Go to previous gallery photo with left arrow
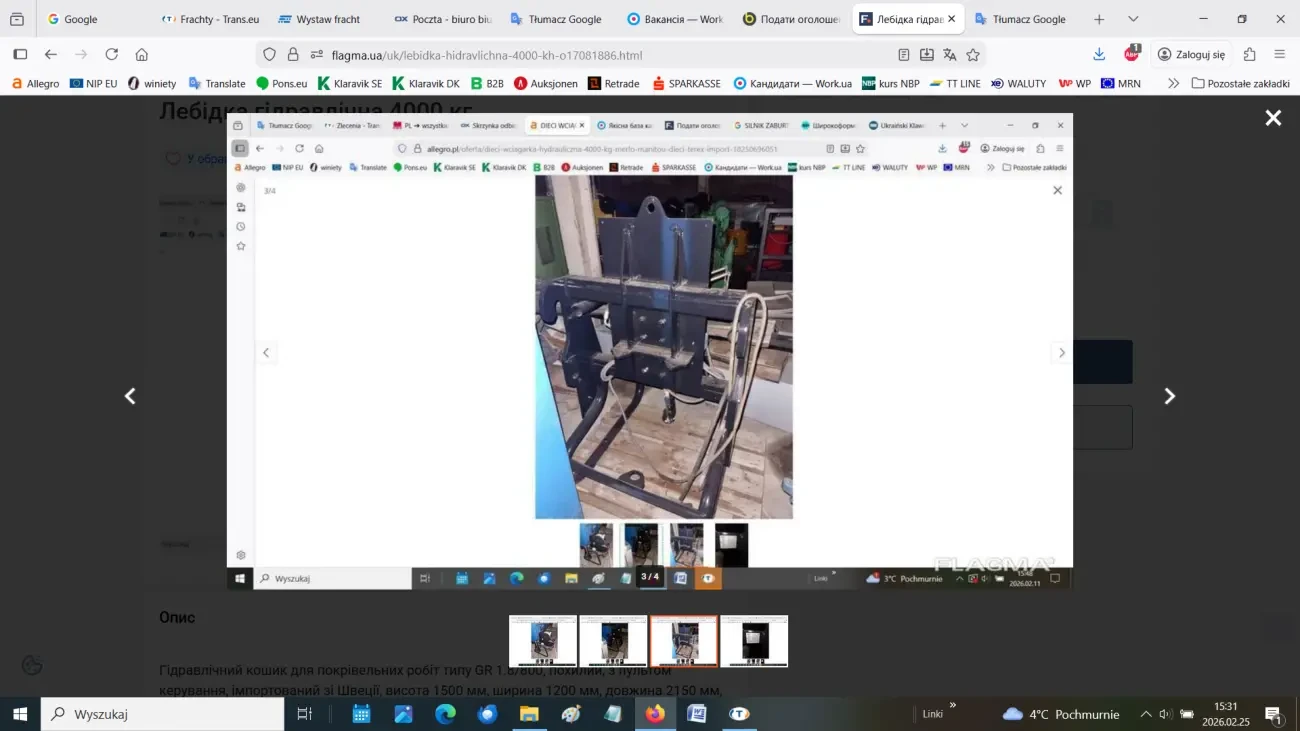Viewport: 1300px width, 731px height. (130, 396)
